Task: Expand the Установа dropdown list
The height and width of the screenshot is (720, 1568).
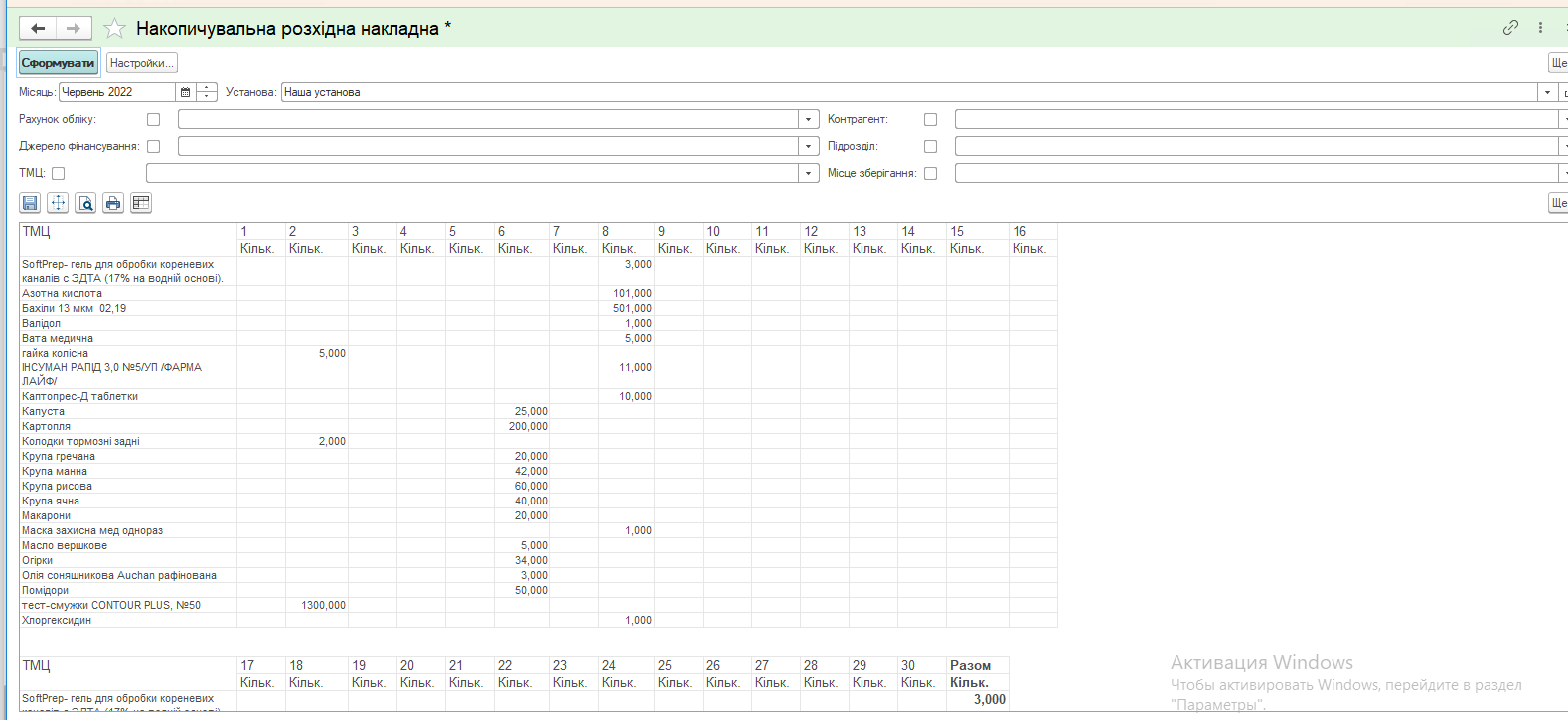Action: pos(1547,92)
